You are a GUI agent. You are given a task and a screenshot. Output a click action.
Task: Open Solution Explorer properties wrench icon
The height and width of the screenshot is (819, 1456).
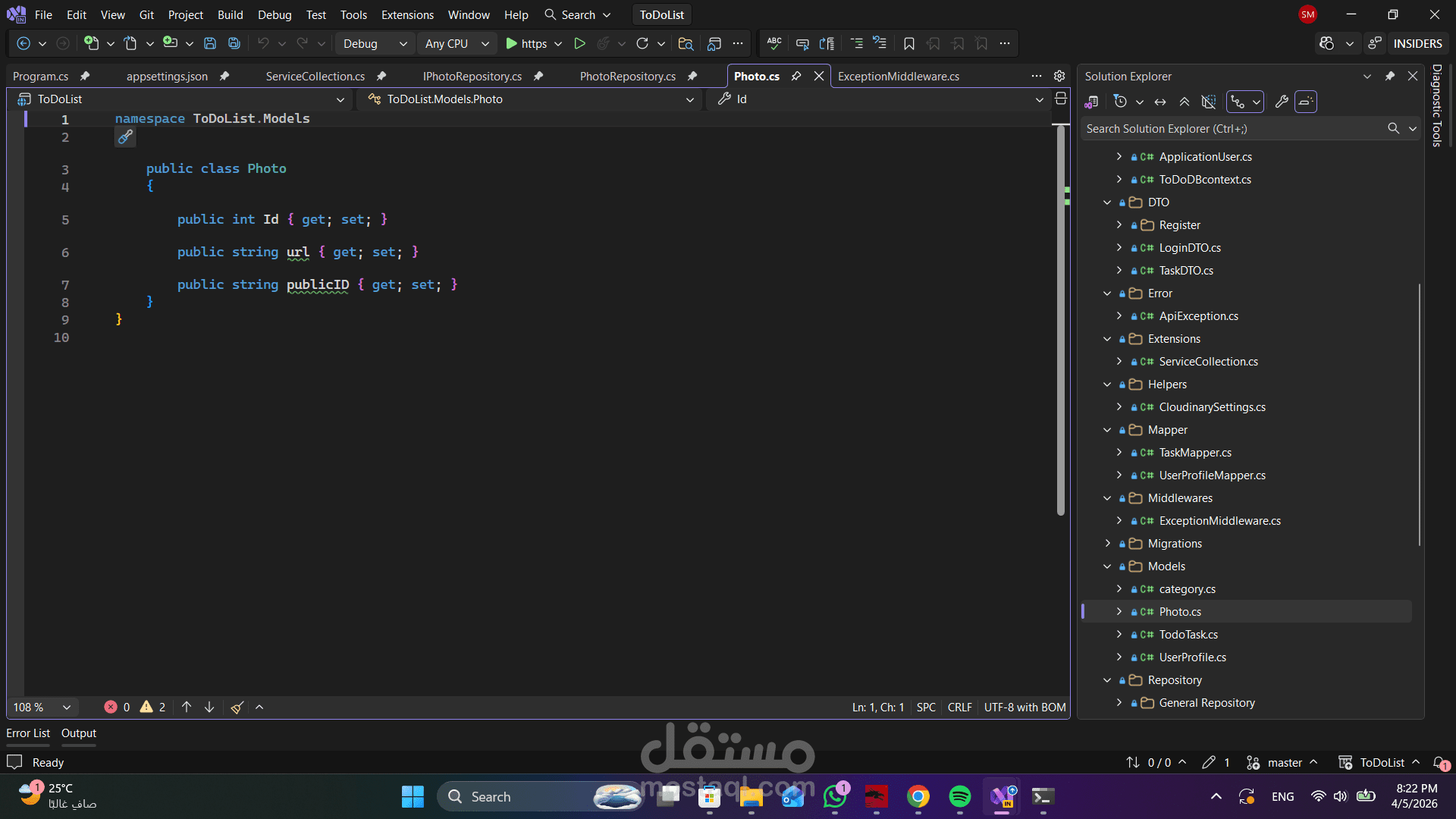(1282, 102)
